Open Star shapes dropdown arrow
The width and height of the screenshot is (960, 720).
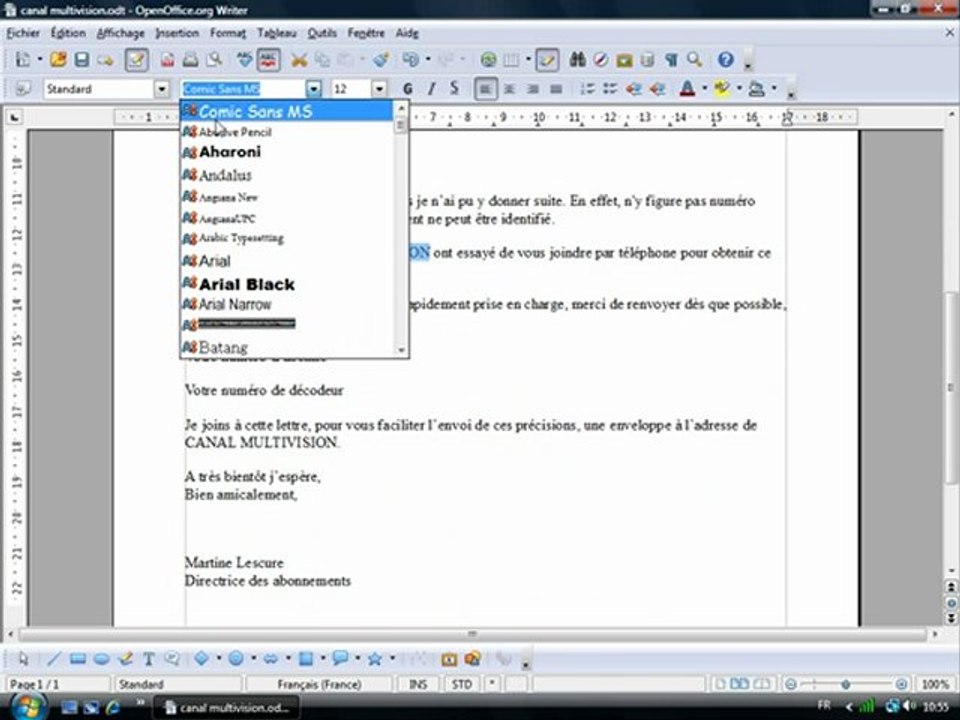(392, 659)
